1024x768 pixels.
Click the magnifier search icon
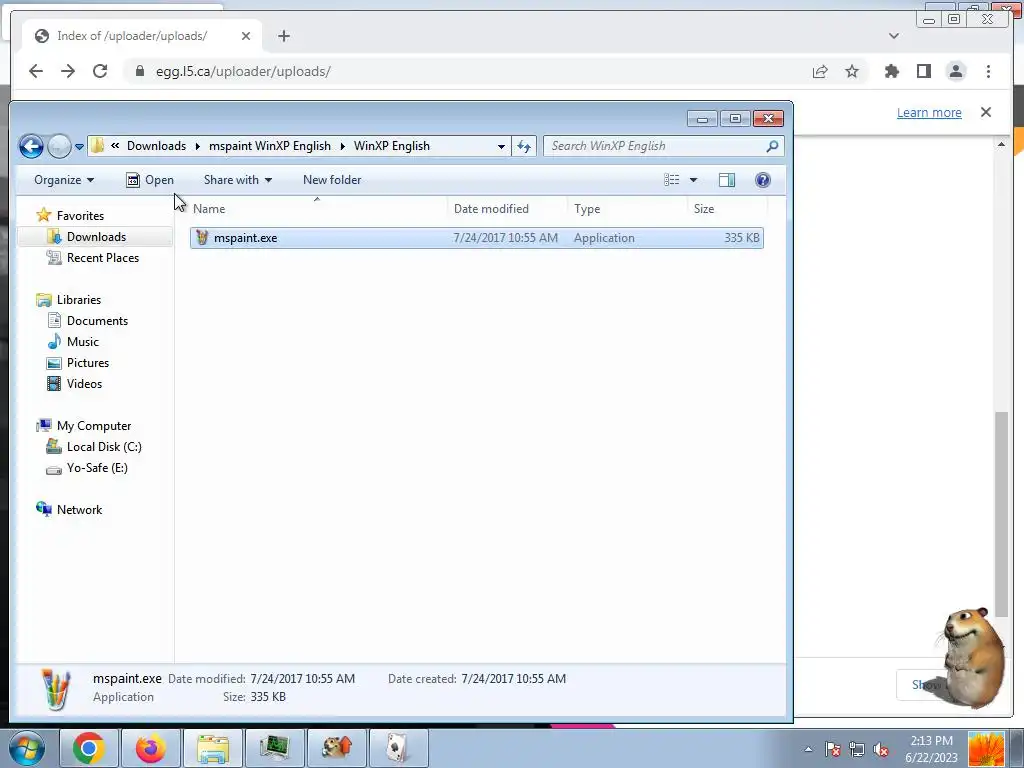coord(773,146)
